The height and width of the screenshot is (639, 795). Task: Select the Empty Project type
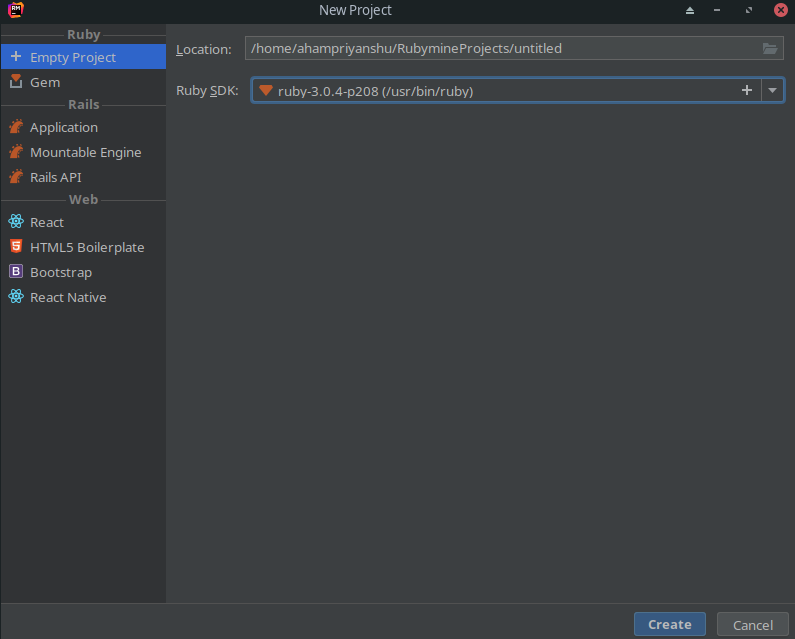[83, 57]
